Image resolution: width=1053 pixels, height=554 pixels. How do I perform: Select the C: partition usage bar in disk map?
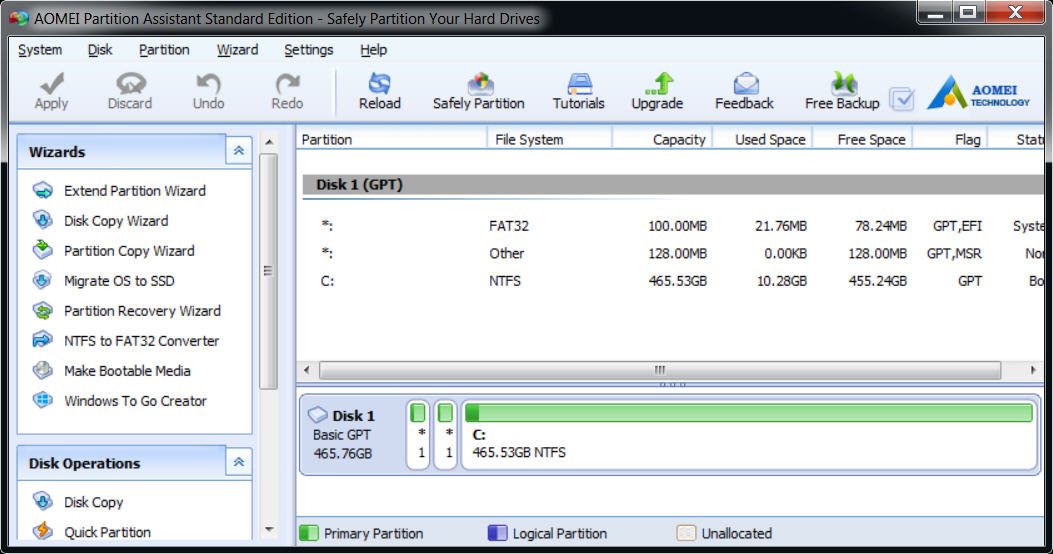point(749,412)
